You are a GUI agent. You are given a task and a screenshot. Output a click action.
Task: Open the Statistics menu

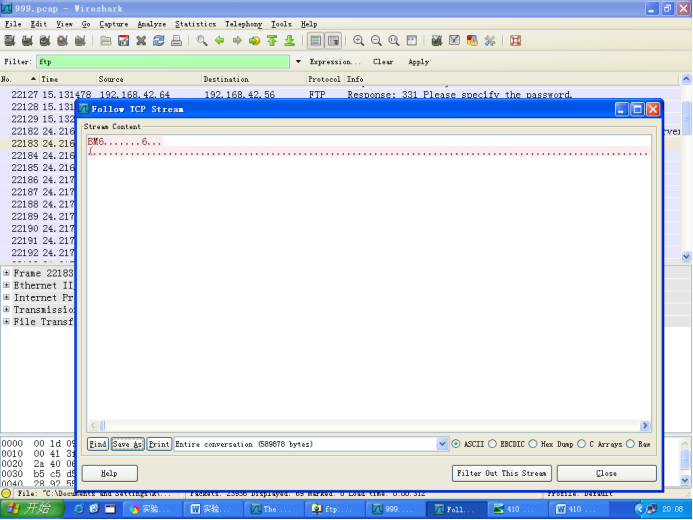tap(195, 24)
